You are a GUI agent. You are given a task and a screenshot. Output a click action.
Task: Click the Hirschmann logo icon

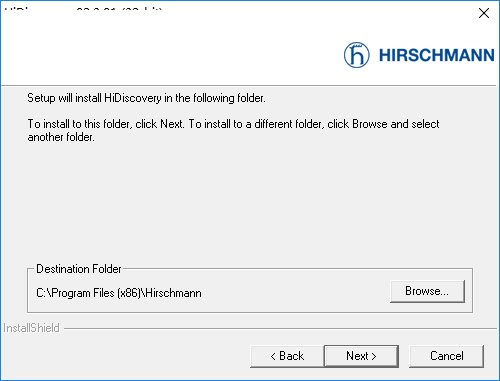pyautogui.click(x=357, y=55)
